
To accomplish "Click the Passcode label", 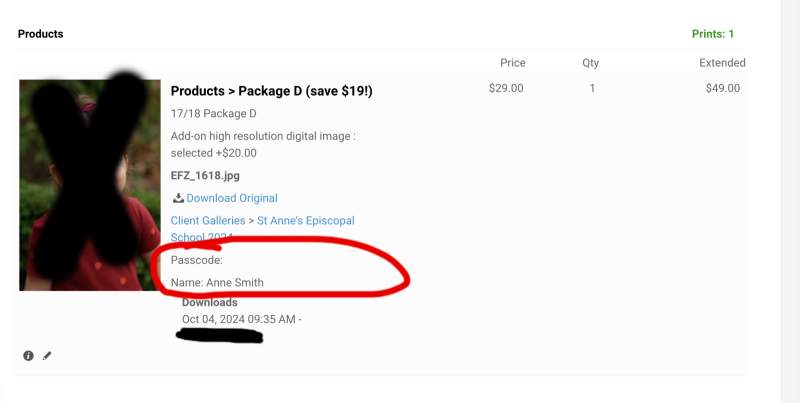I will coord(197,260).
